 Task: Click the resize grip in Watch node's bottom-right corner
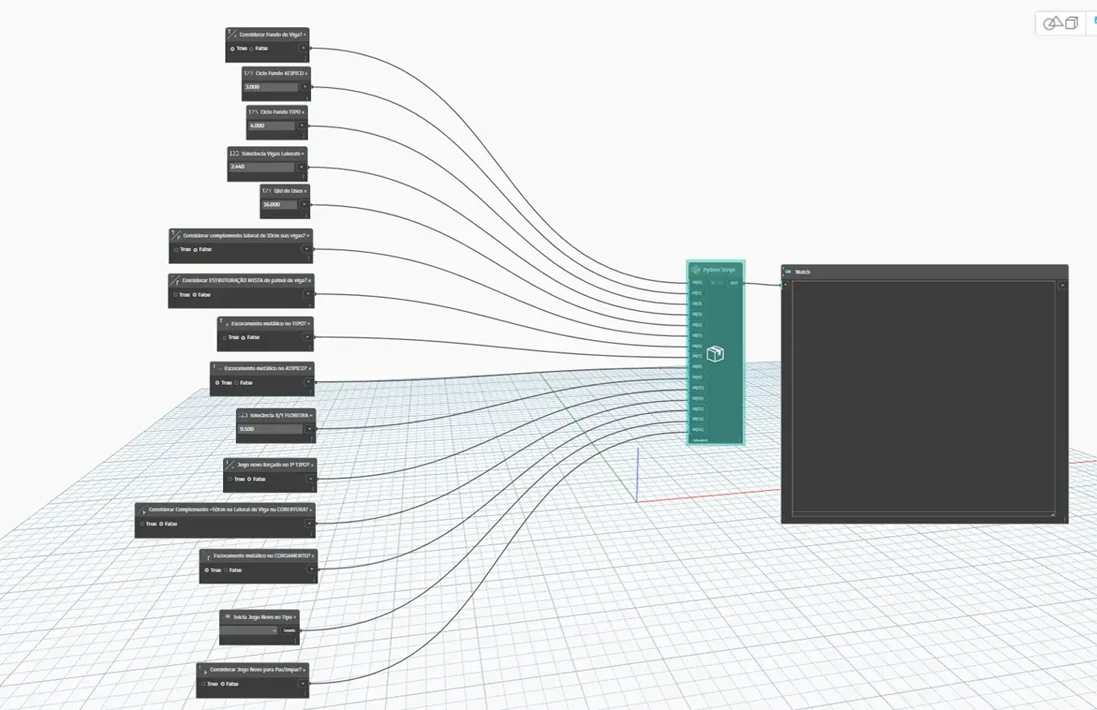(1052, 515)
